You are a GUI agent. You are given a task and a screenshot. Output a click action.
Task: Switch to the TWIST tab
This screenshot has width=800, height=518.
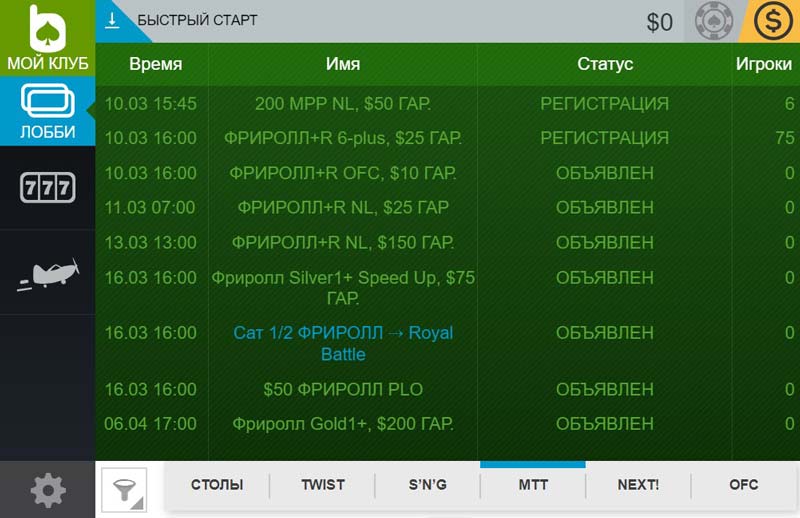click(322, 484)
